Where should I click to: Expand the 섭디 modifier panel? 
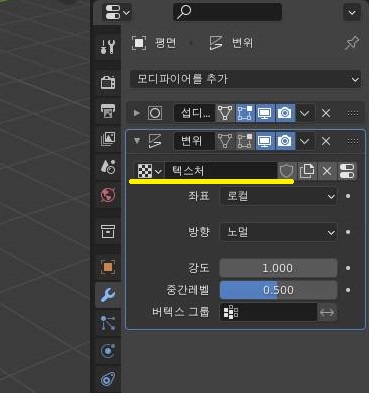(x=137, y=113)
